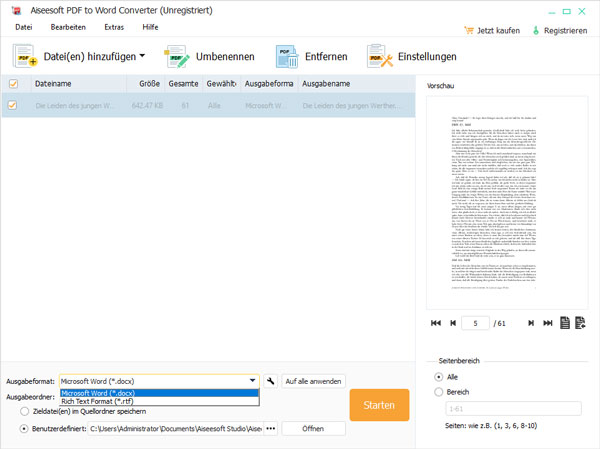Click the Größe column header
The width and height of the screenshot is (600, 449).
146,83
